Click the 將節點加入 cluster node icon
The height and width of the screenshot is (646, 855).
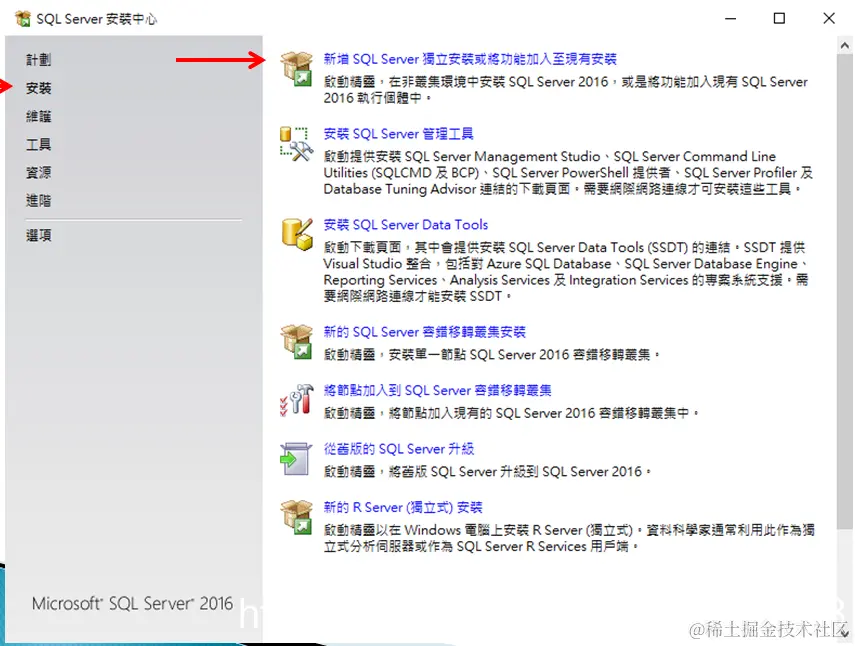point(296,400)
